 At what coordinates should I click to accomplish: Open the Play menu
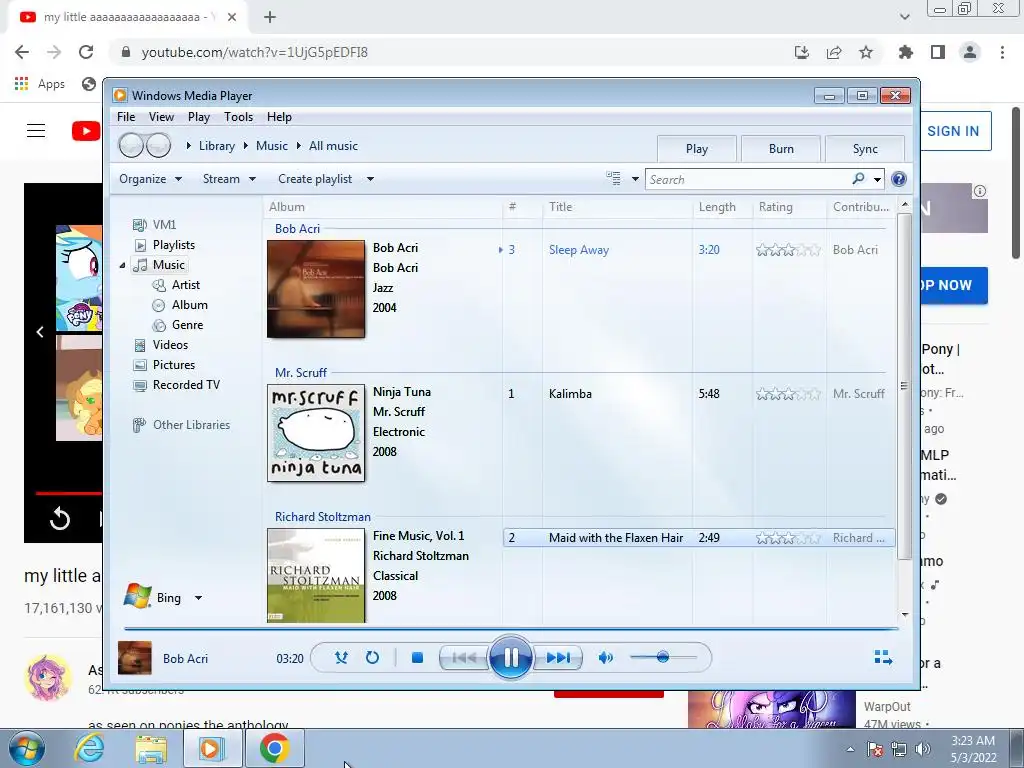(x=199, y=117)
